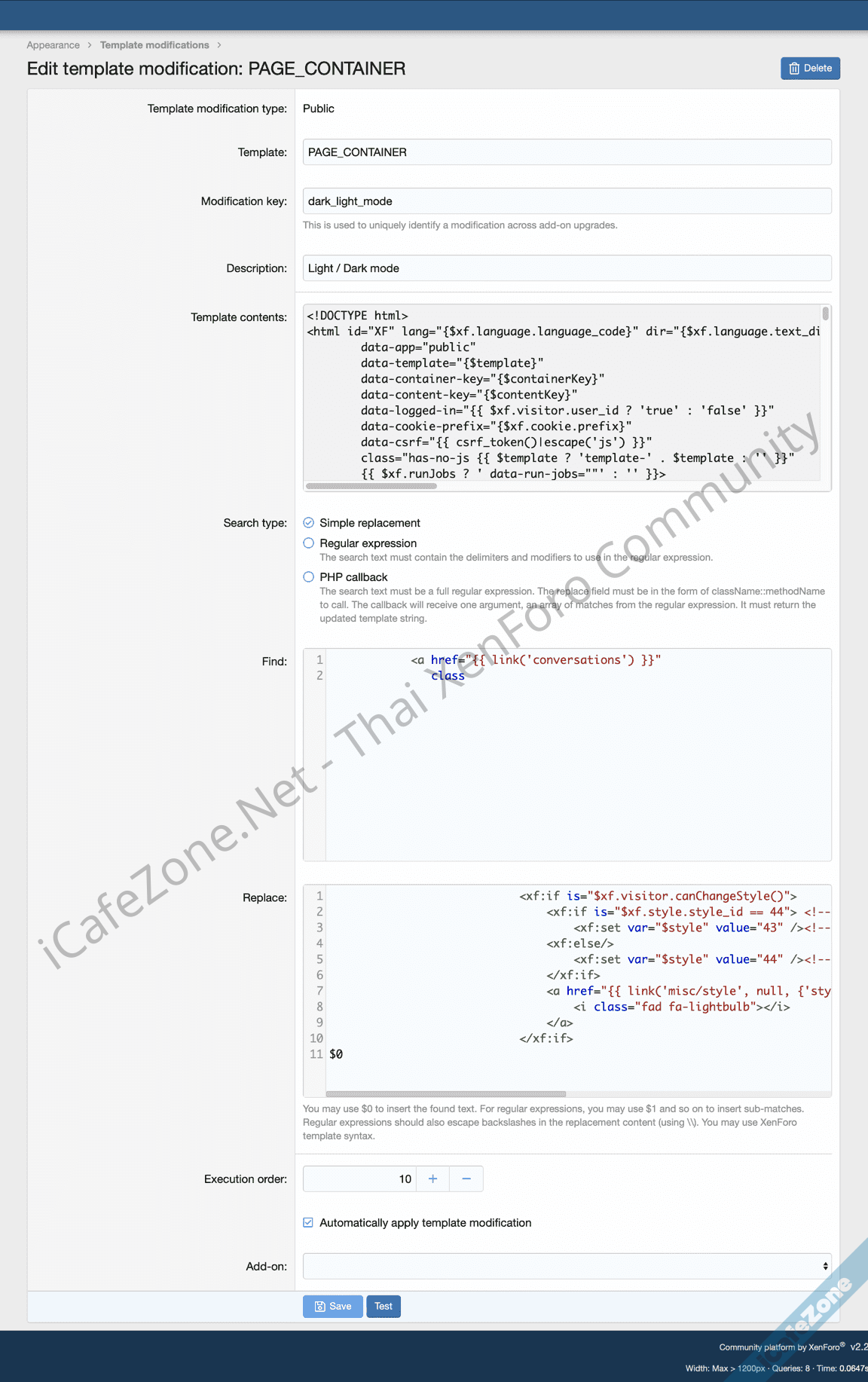The image size is (868, 1382).
Task: Select Regular expression search type
Action: click(309, 543)
